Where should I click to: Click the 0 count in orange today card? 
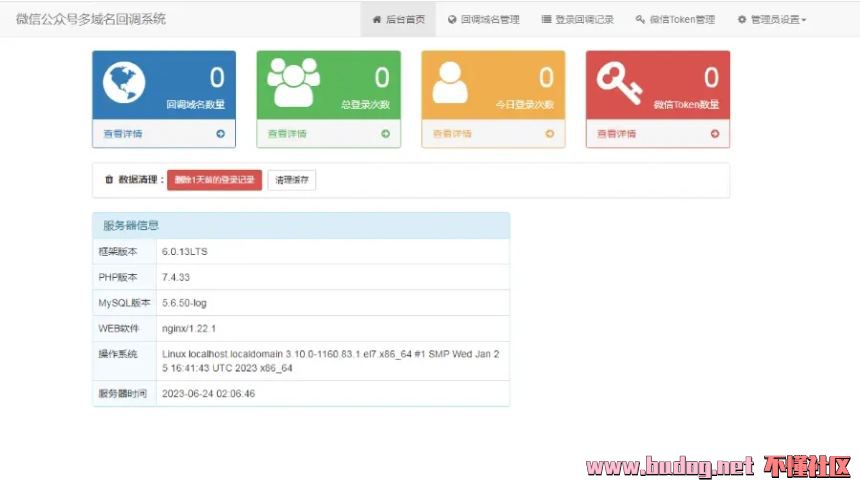coord(546,77)
